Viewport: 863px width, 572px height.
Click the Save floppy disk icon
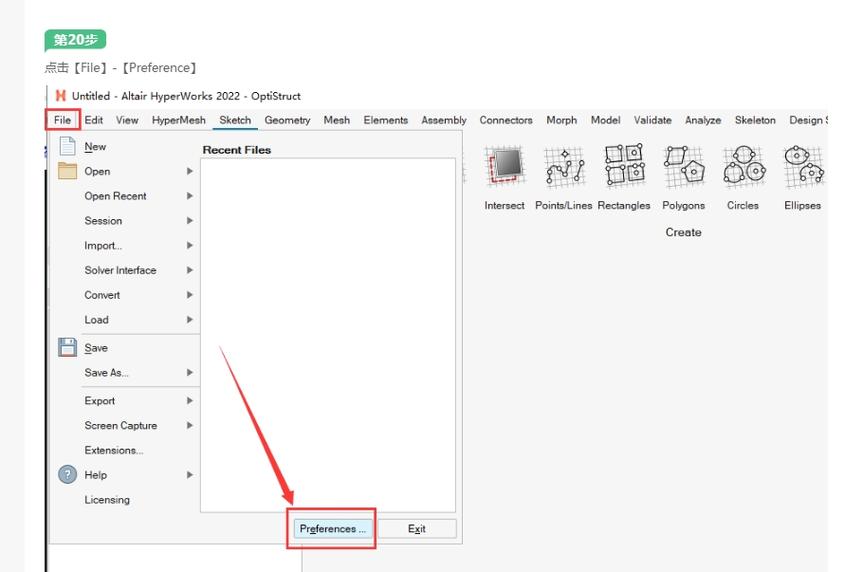pyautogui.click(x=67, y=347)
